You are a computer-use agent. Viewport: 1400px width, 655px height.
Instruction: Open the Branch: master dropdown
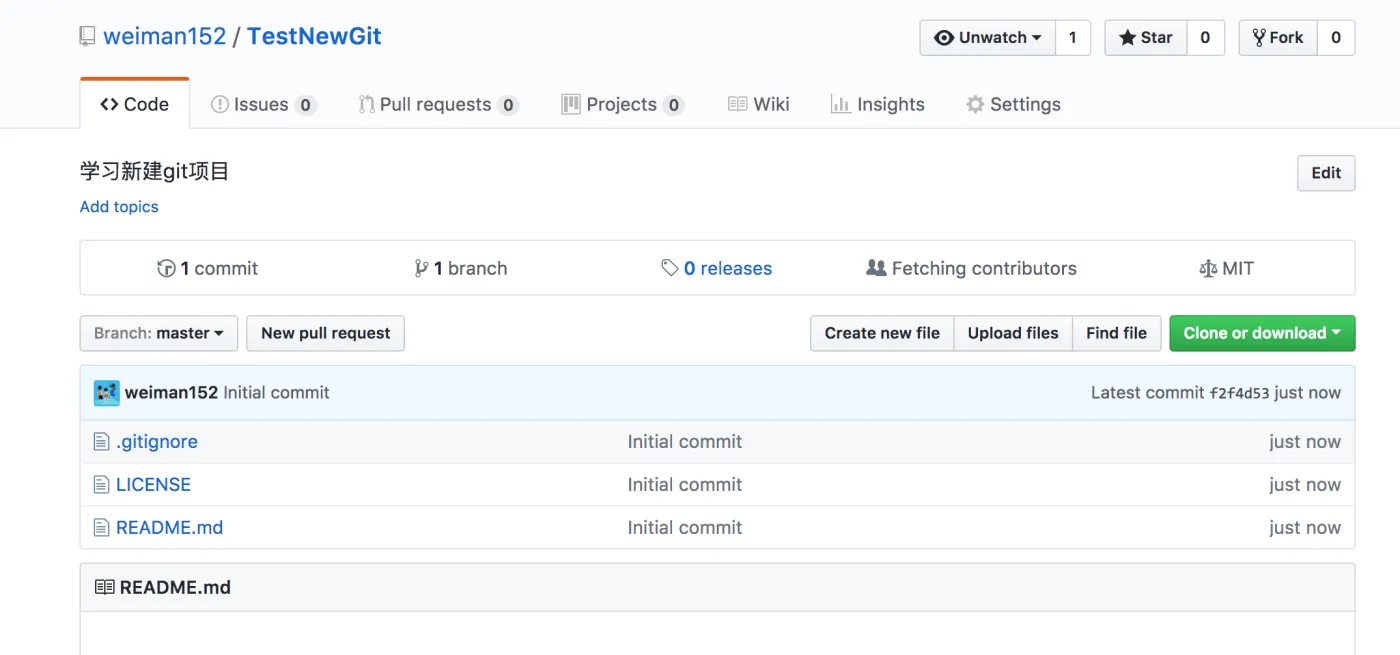[159, 333]
